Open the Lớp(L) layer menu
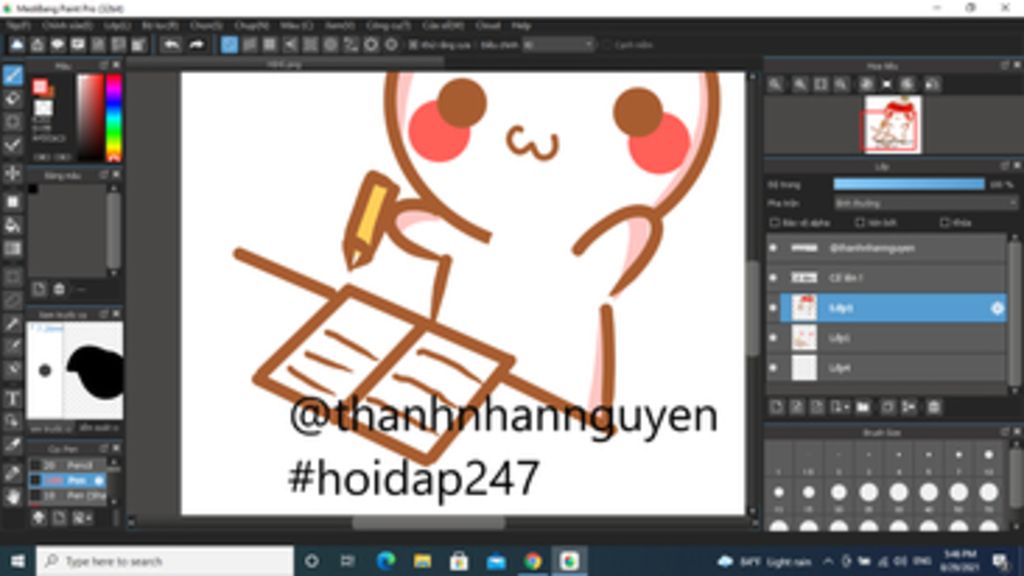The height and width of the screenshot is (576, 1024). 117,25
